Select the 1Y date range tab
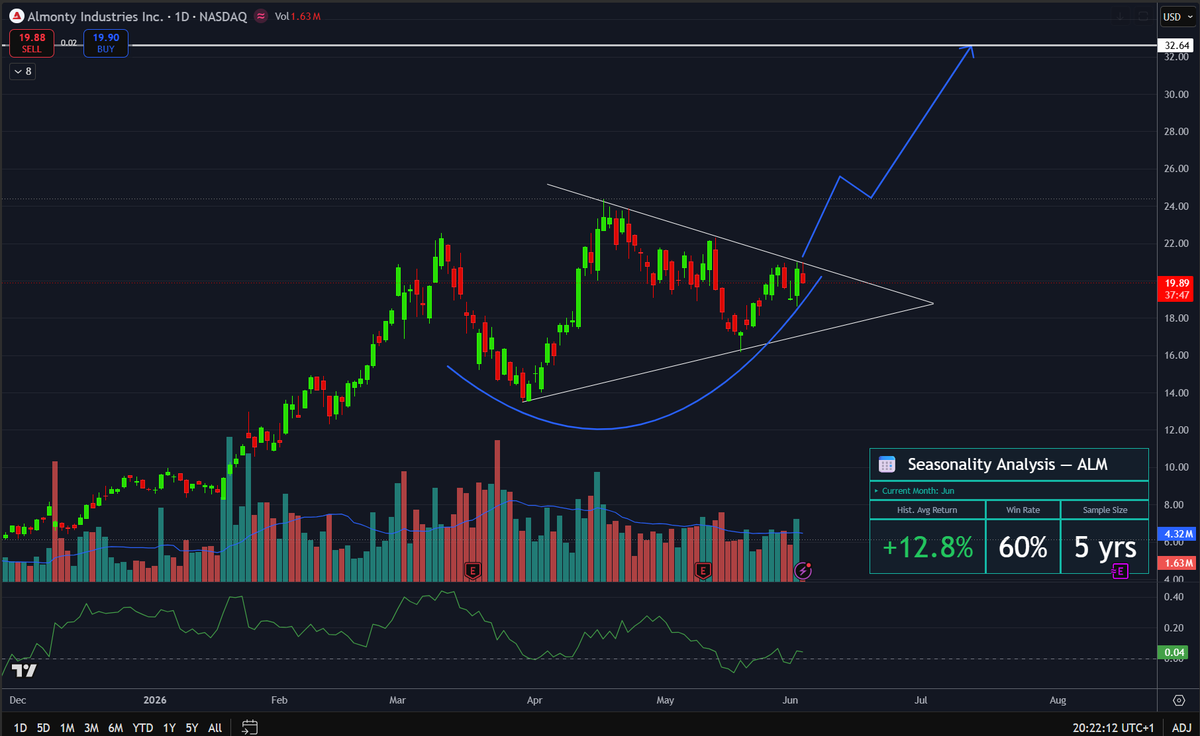1200x736 pixels. point(169,727)
